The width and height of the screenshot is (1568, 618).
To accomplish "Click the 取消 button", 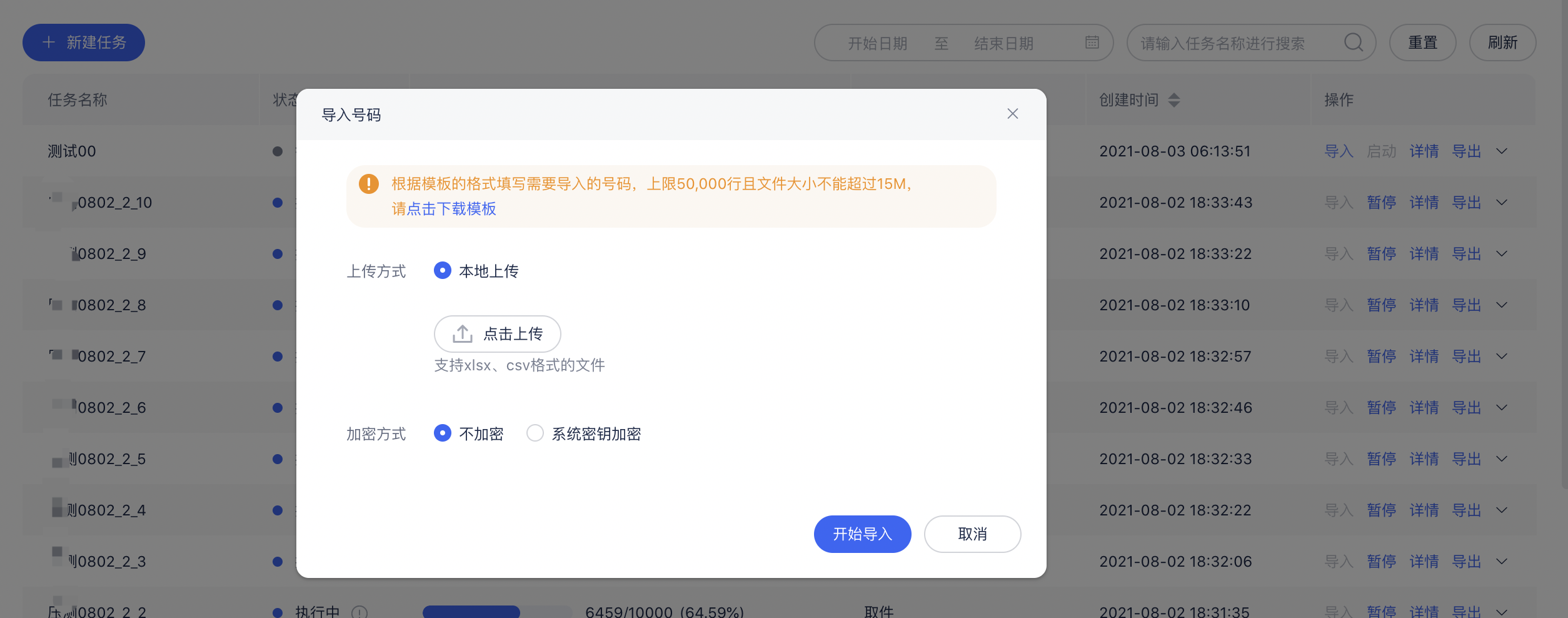I will click(x=972, y=534).
